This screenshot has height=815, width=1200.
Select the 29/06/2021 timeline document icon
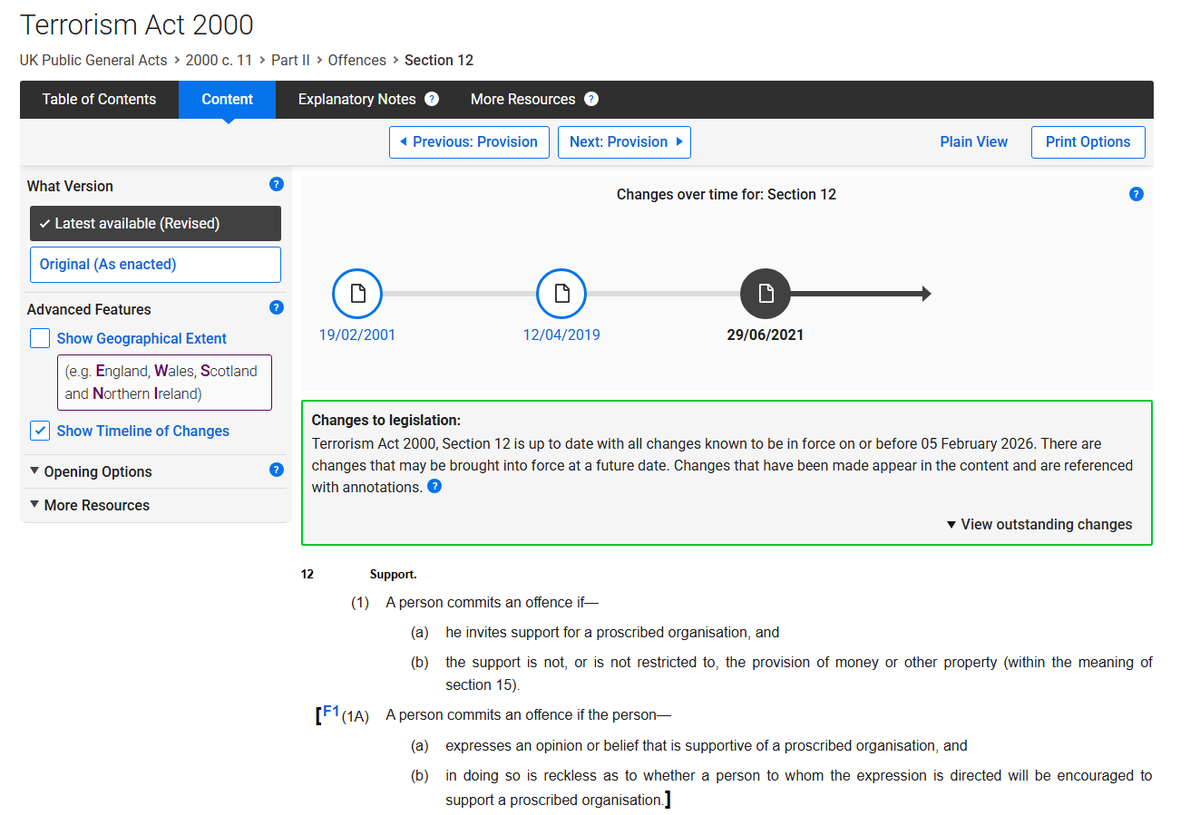[765, 294]
